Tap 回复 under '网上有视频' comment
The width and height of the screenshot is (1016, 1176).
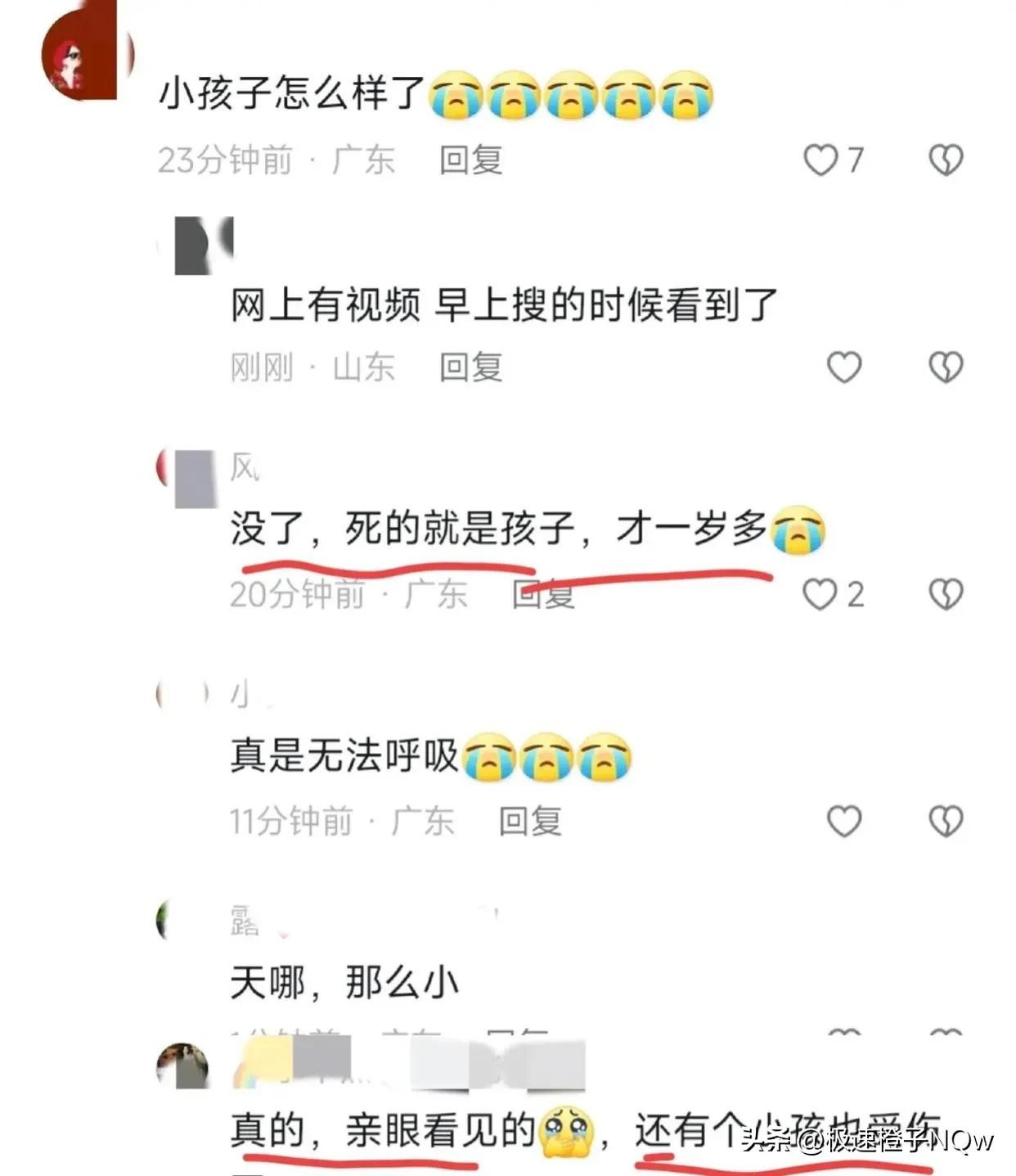click(471, 367)
